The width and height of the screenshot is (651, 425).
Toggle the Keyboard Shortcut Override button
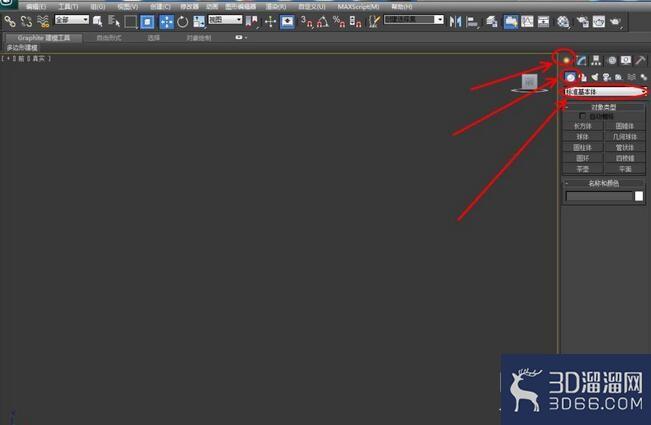point(287,21)
